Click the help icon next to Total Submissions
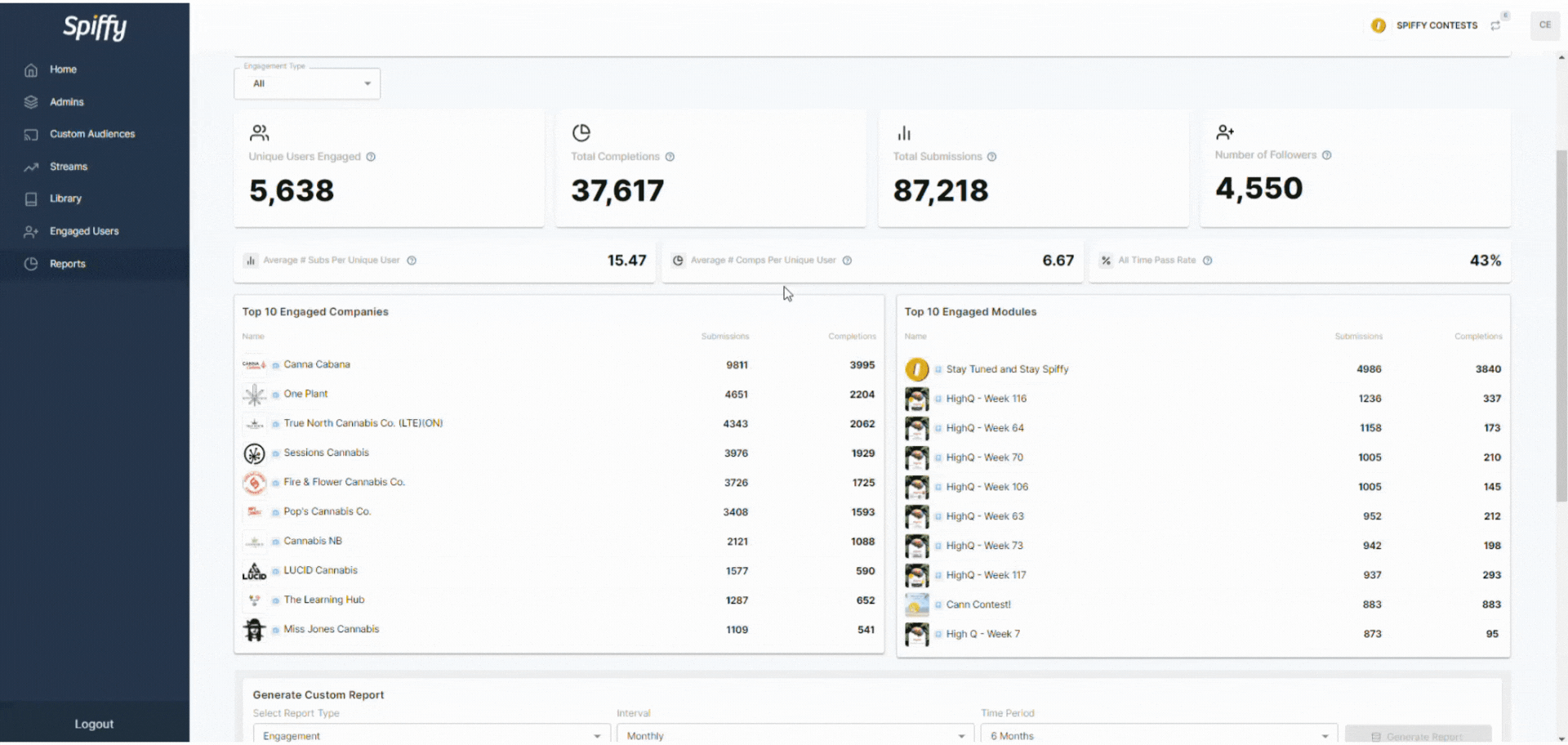This screenshot has width=1568, height=745. tap(991, 157)
